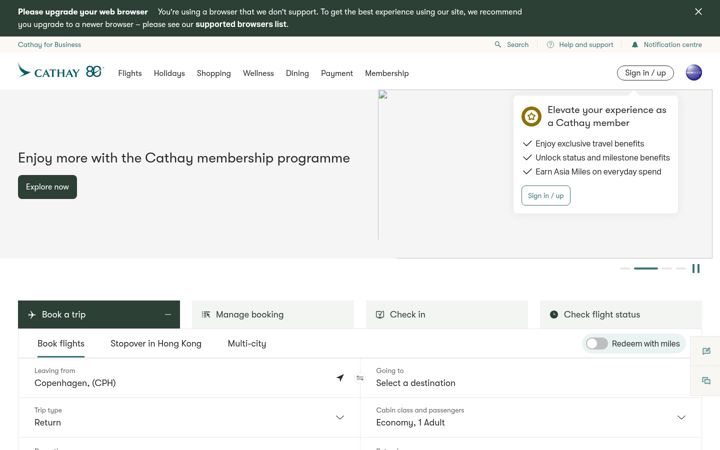
Task: Select the Multi-city tab
Action: click(x=247, y=343)
